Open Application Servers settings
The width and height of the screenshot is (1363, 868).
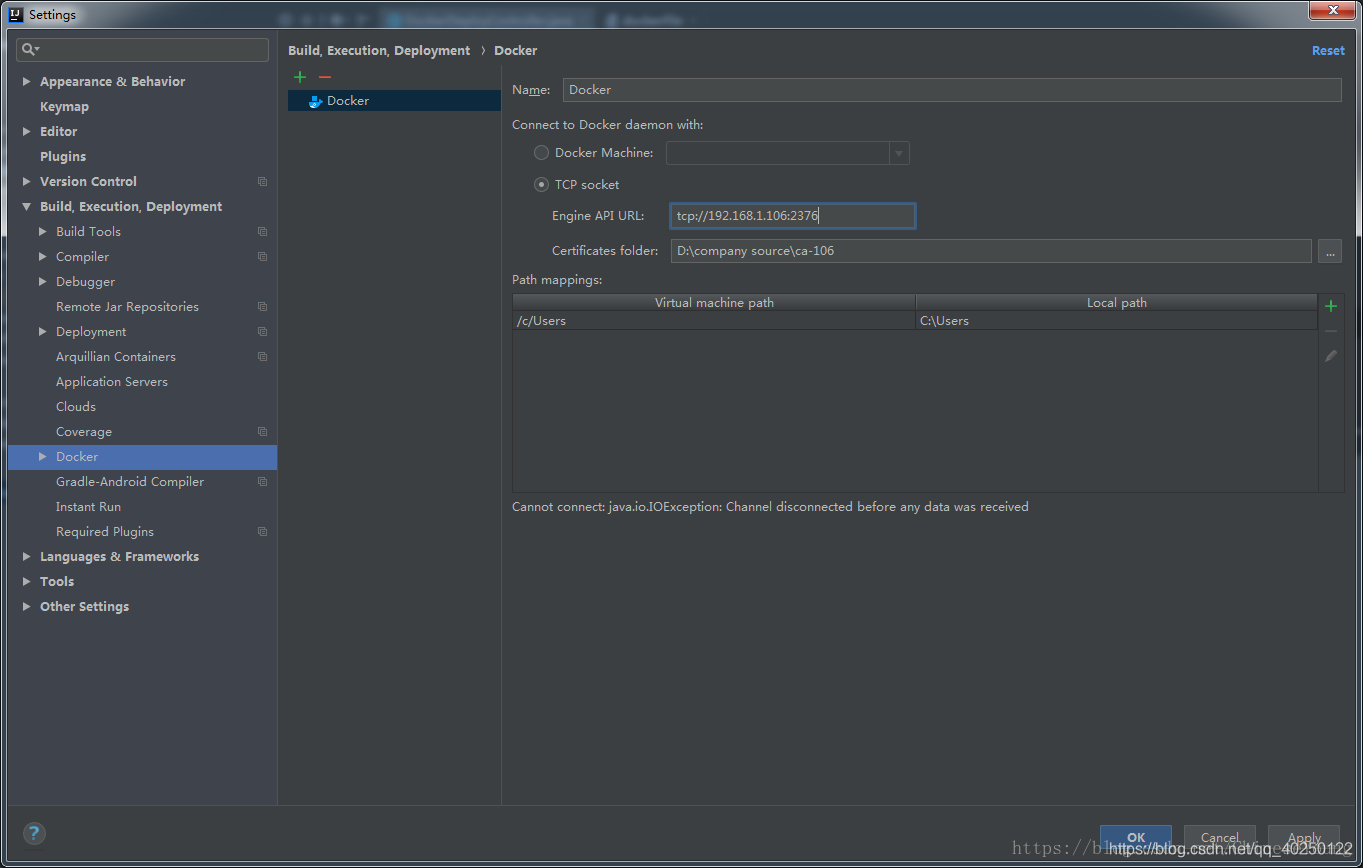(x=112, y=382)
